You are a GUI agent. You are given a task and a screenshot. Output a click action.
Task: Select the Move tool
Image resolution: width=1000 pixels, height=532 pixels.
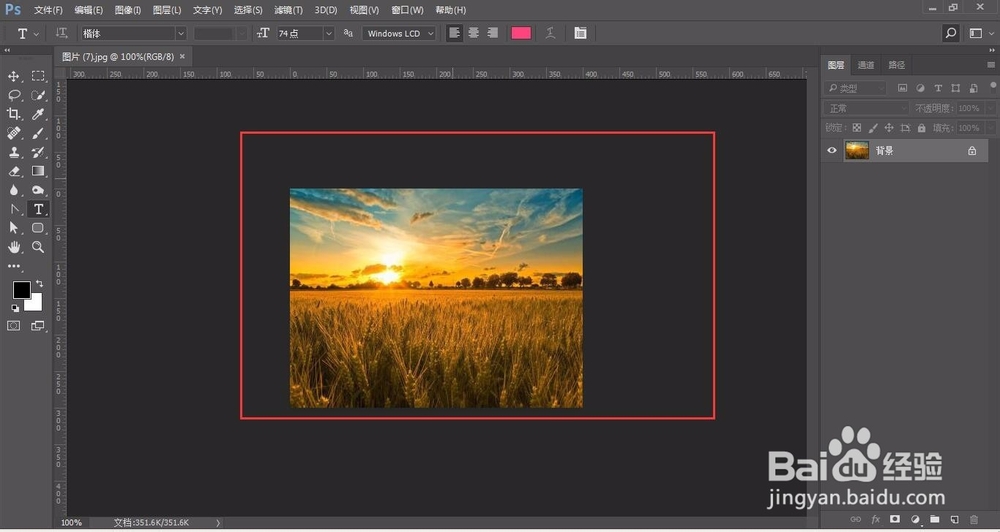click(x=13, y=76)
